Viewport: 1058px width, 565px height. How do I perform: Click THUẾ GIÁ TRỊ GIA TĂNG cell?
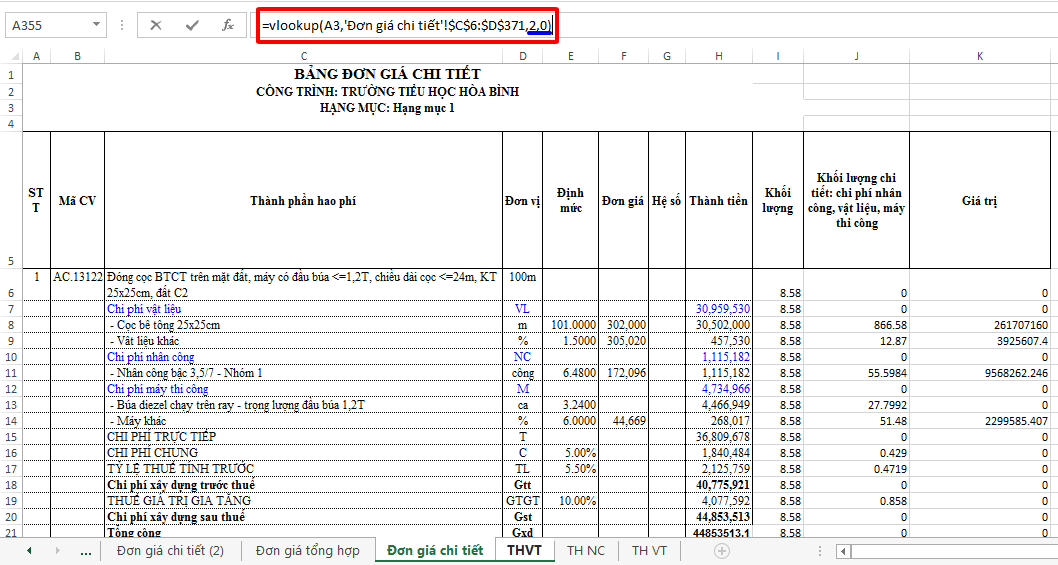coord(304,501)
